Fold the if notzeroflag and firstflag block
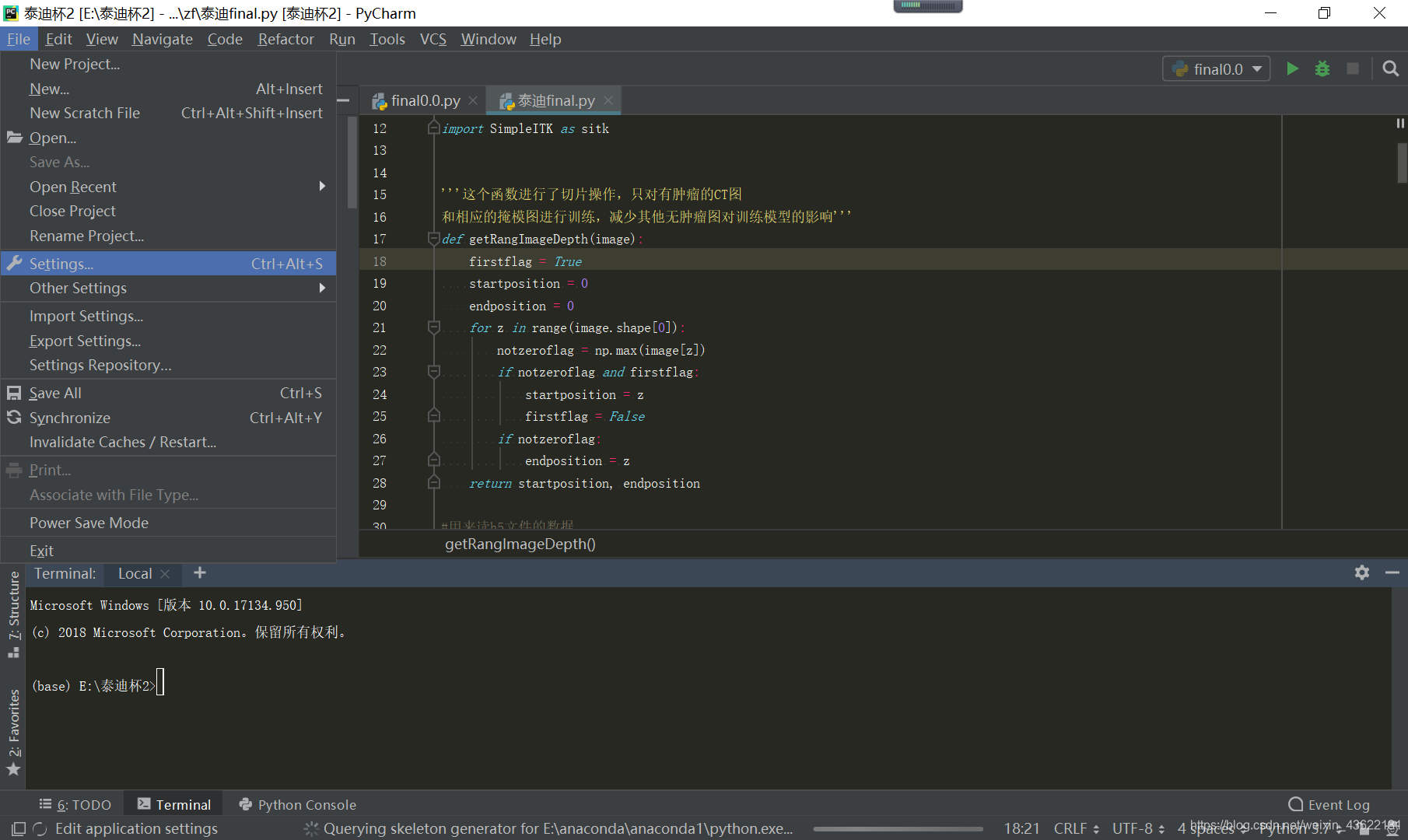Image resolution: width=1408 pixels, height=840 pixels. click(x=434, y=372)
